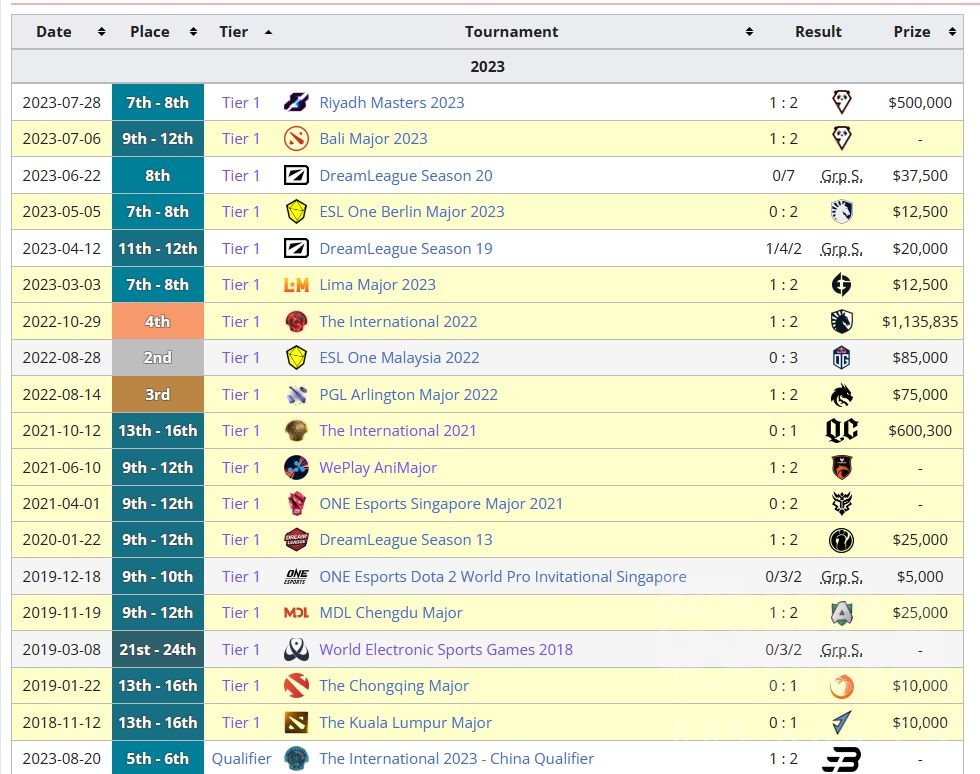
Task: Click the WePlay AniMajor tournament icon
Action: pos(296,467)
